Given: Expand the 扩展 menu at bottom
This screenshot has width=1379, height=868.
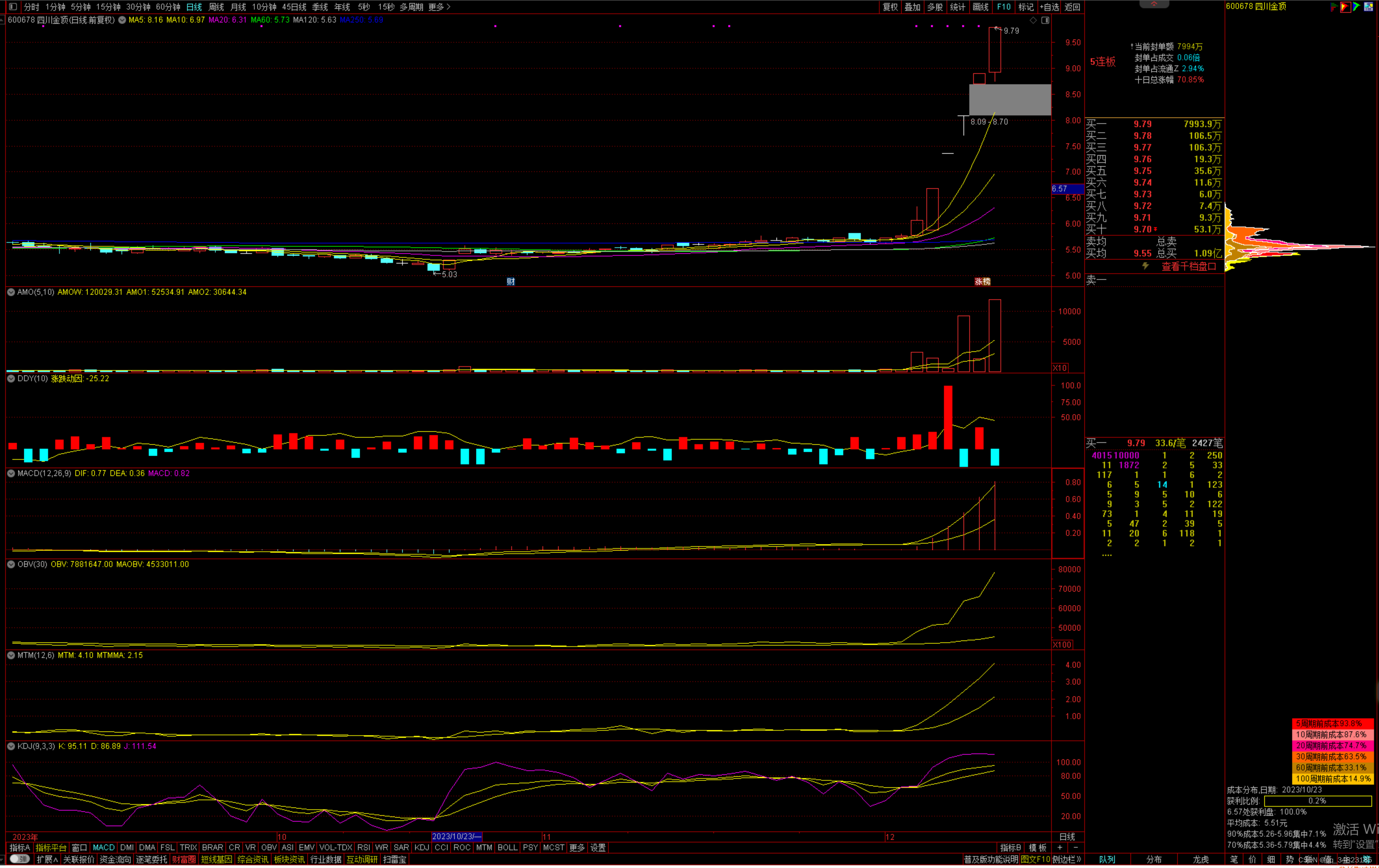Looking at the screenshot, I should tap(47, 859).
